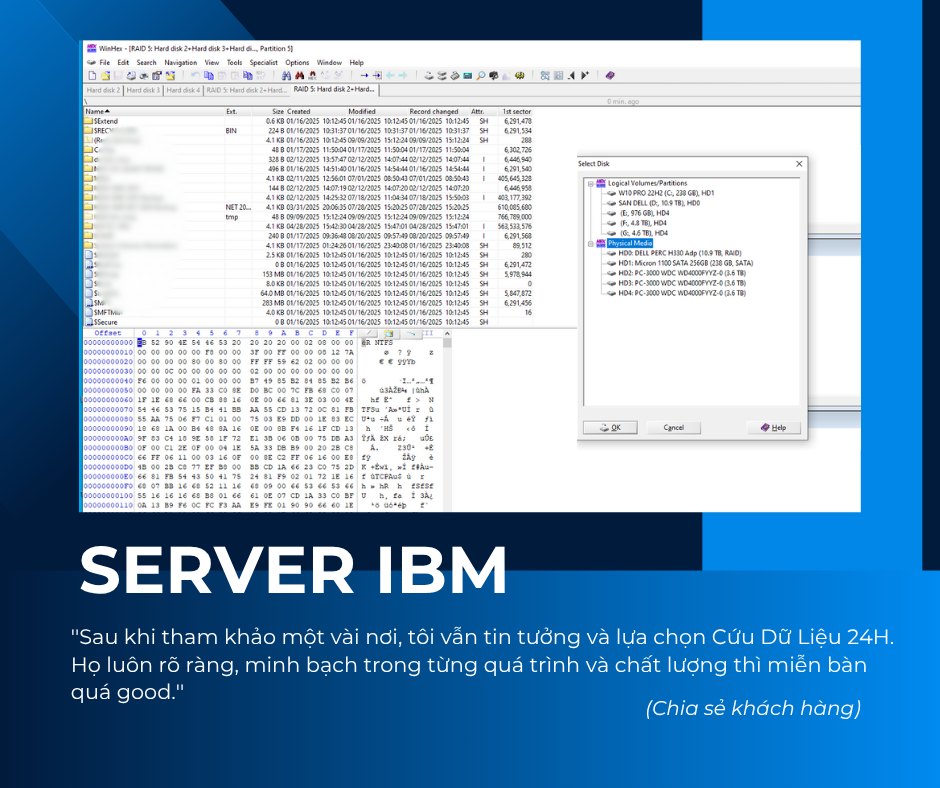This screenshot has height=788, width=940.
Task: Click the red binoculars Find Hex Values icon
Action: (x=299, y=76)
